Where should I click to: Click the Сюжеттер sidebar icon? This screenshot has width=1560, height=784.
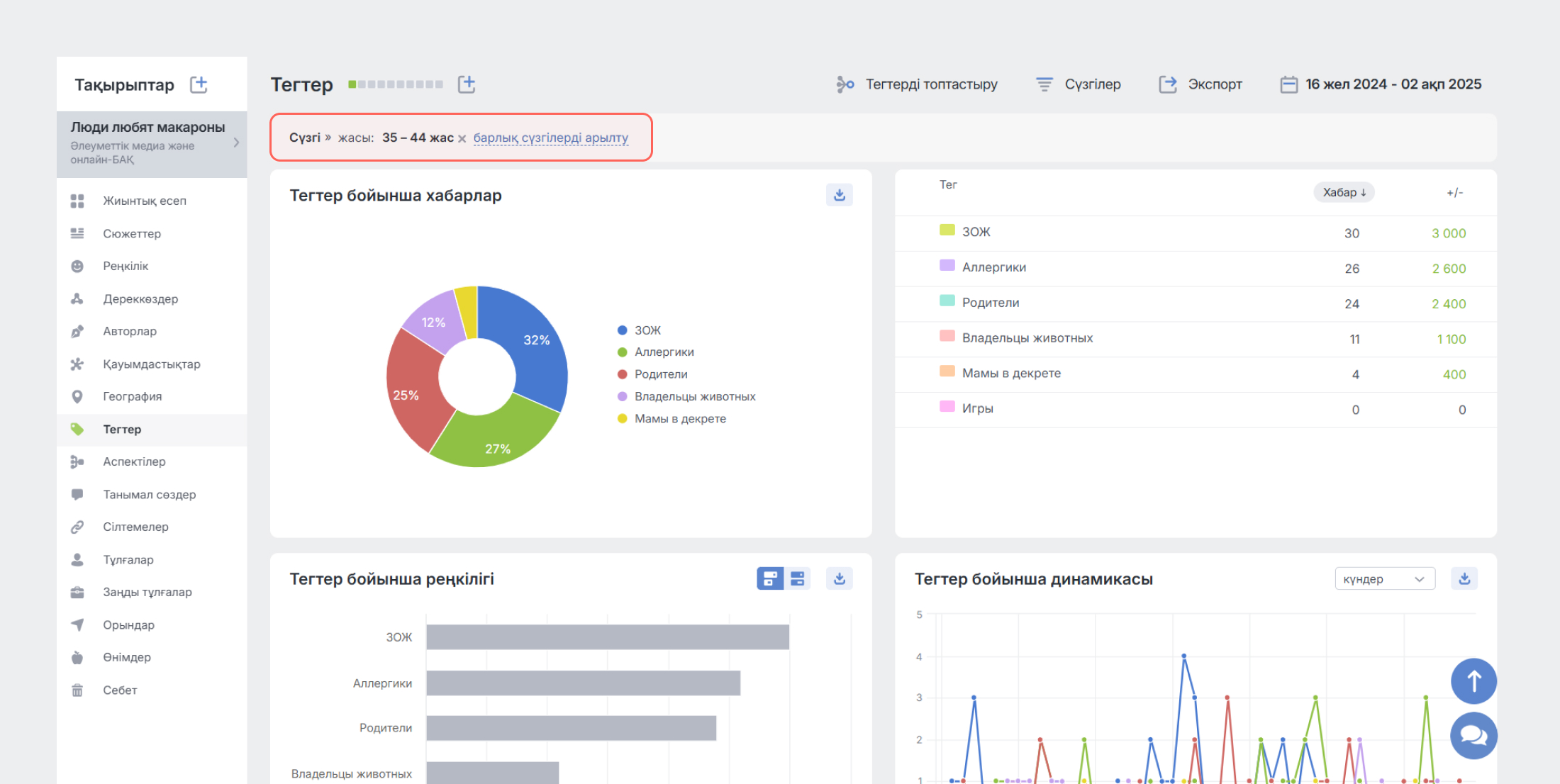(x=77, y=233)
